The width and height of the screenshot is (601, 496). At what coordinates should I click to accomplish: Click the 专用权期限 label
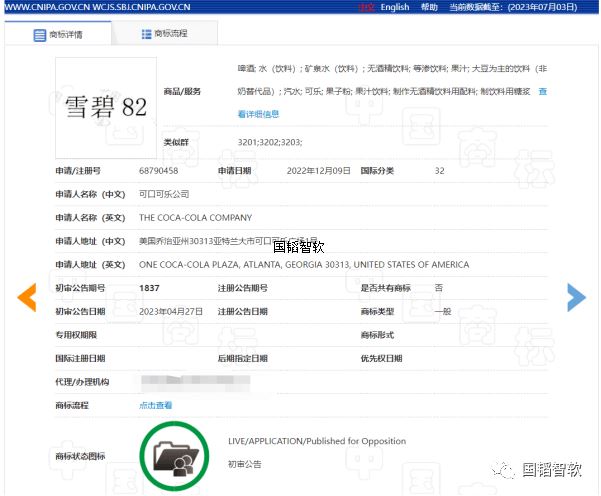coord(76,335)
